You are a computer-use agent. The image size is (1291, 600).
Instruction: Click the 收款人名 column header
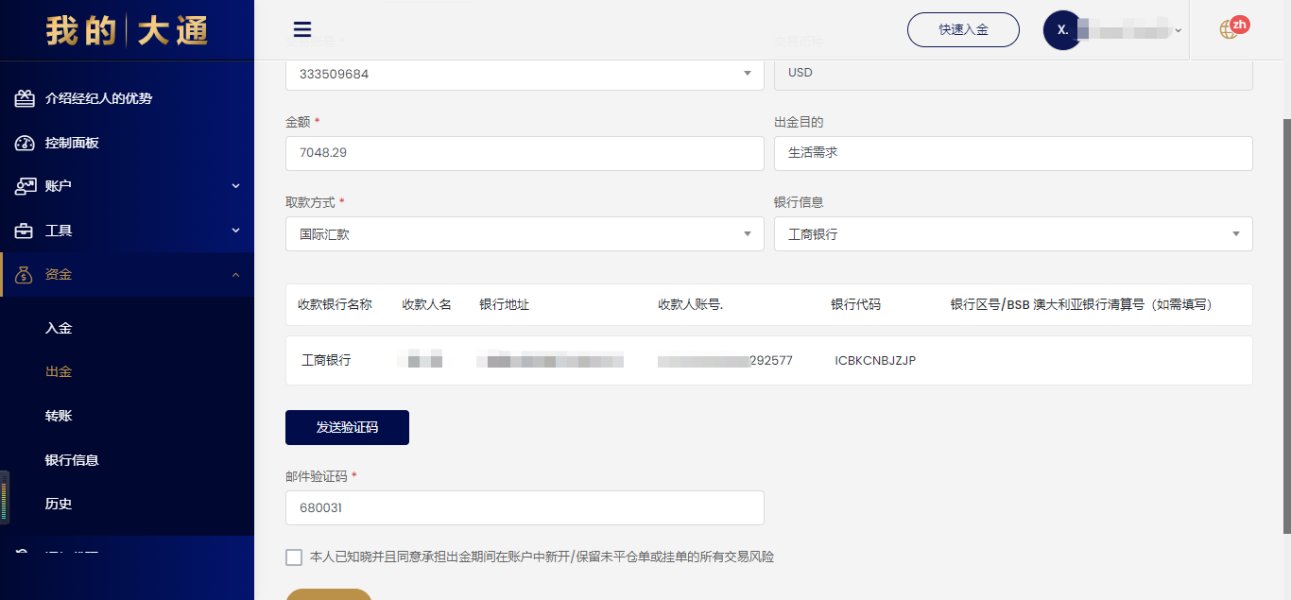(x=427, y=304)
